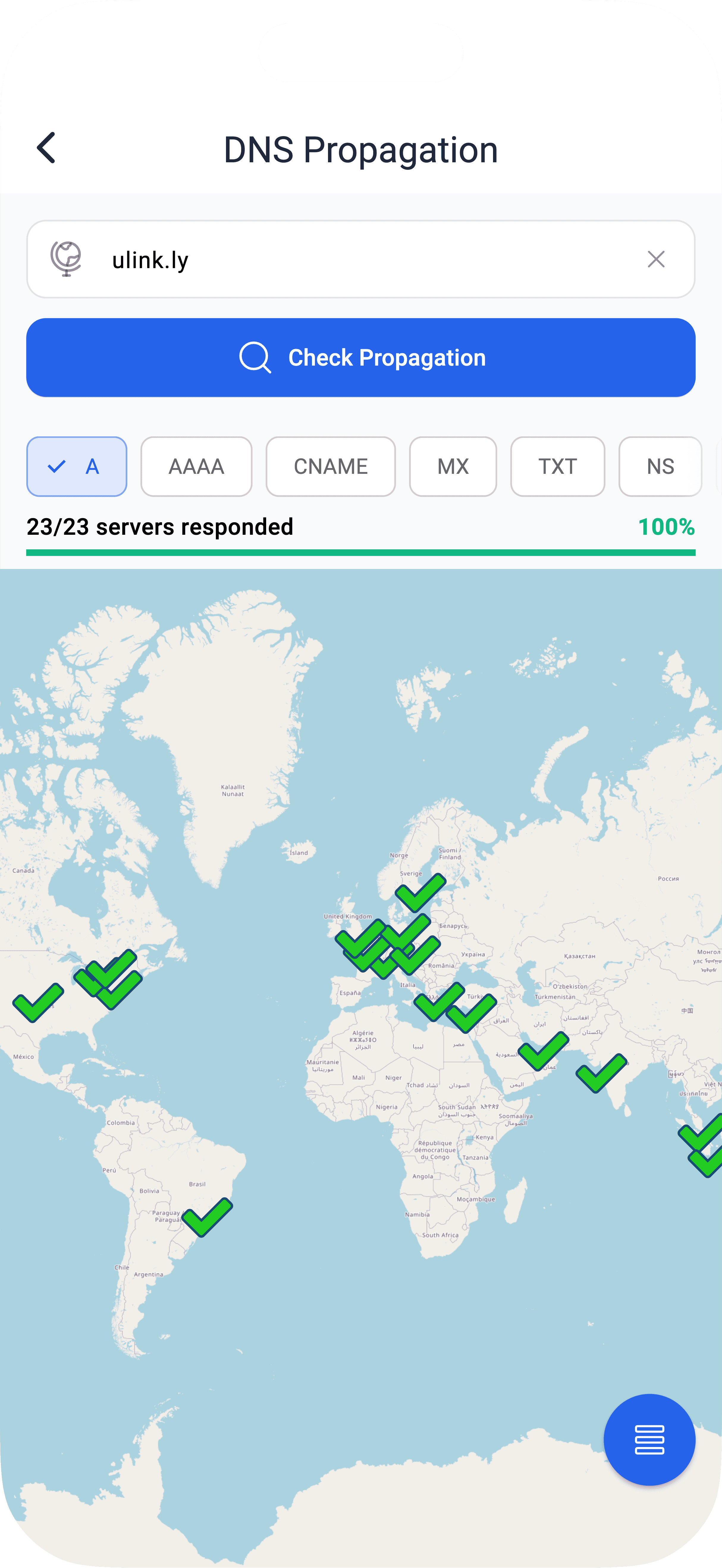Select the MX record type

coord(453,466)
